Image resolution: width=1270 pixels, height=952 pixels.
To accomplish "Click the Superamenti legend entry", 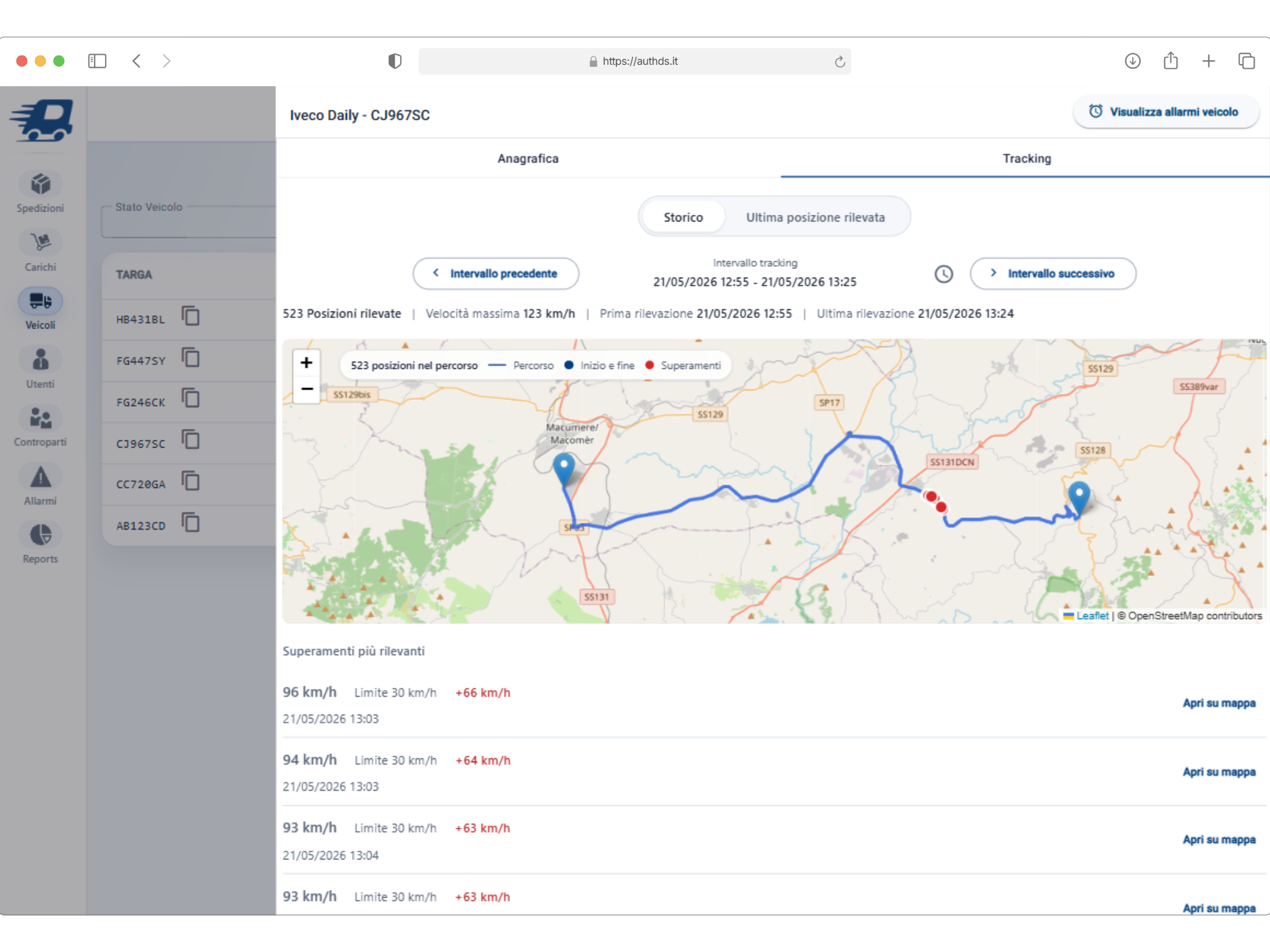I will point(683,366).
